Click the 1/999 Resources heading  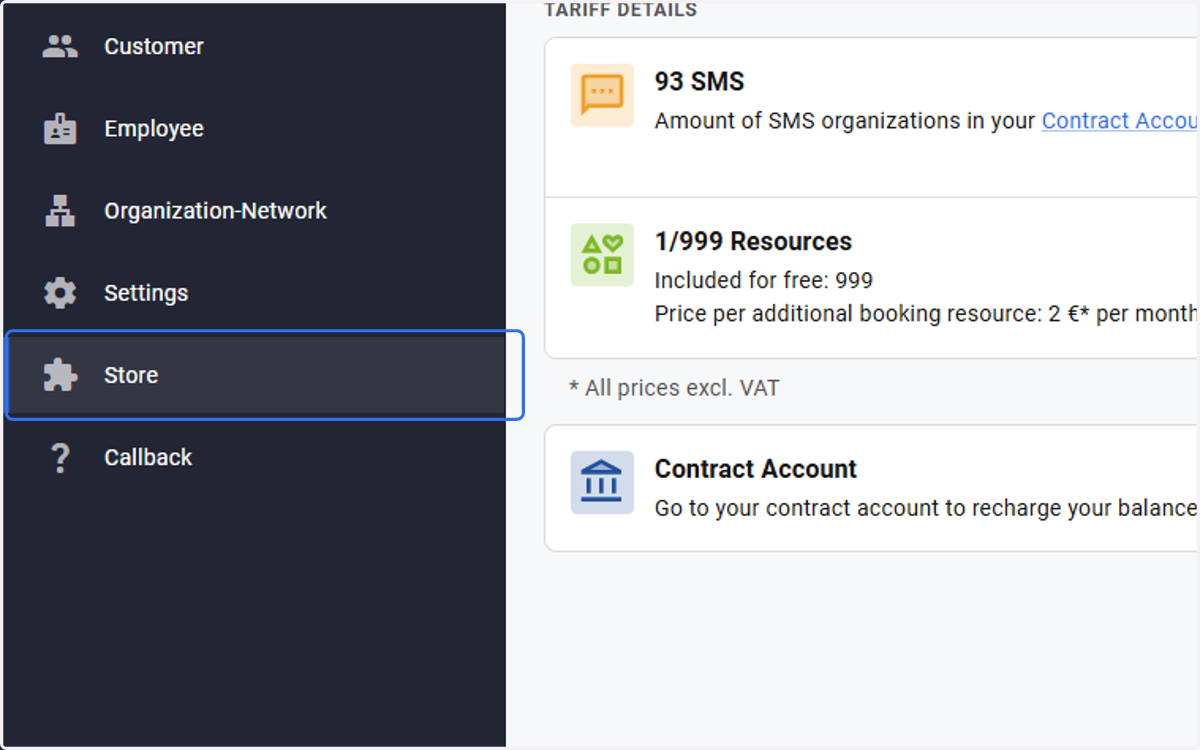753,241
